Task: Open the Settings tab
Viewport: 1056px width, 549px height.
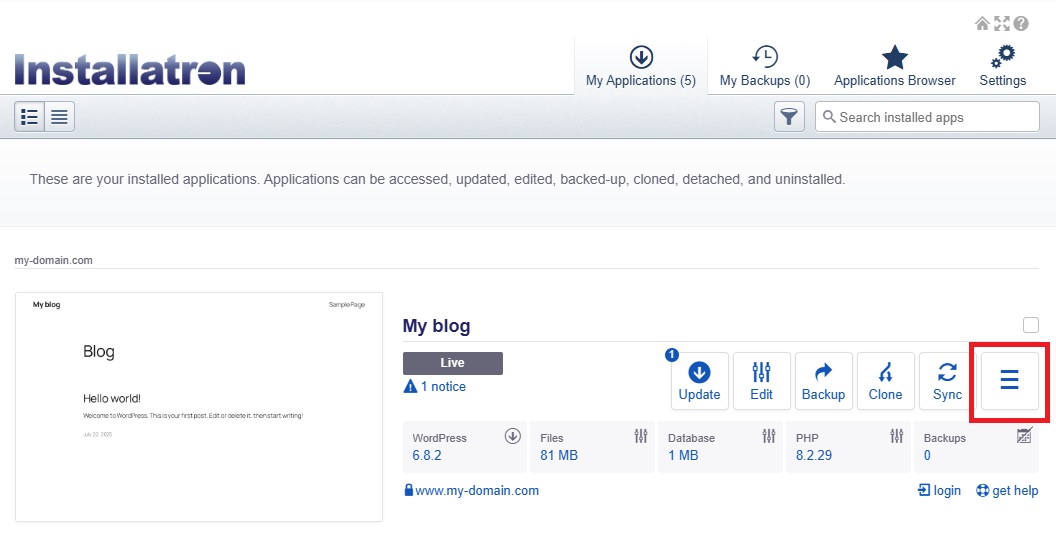Action: click(x=1002, y=67)
